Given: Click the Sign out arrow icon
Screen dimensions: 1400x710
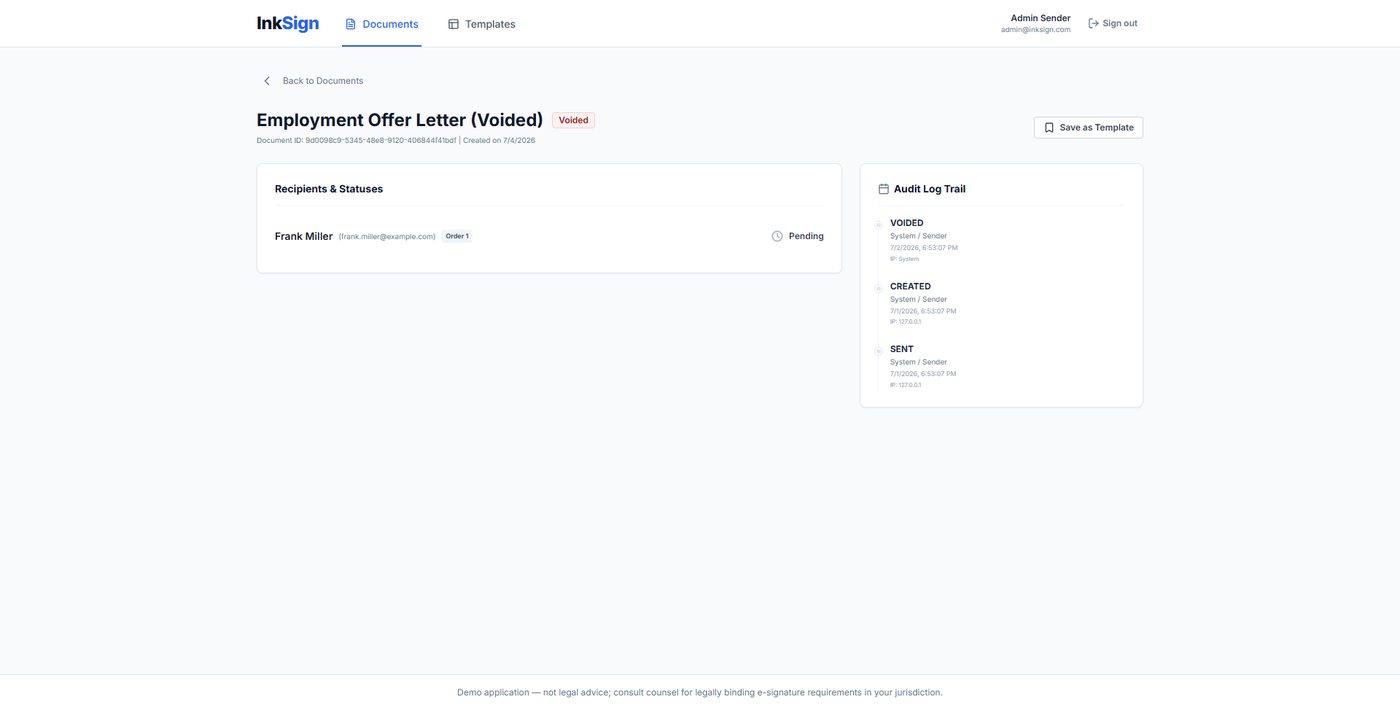Looking at the screenshot, I should click(x=1093, y=23).
